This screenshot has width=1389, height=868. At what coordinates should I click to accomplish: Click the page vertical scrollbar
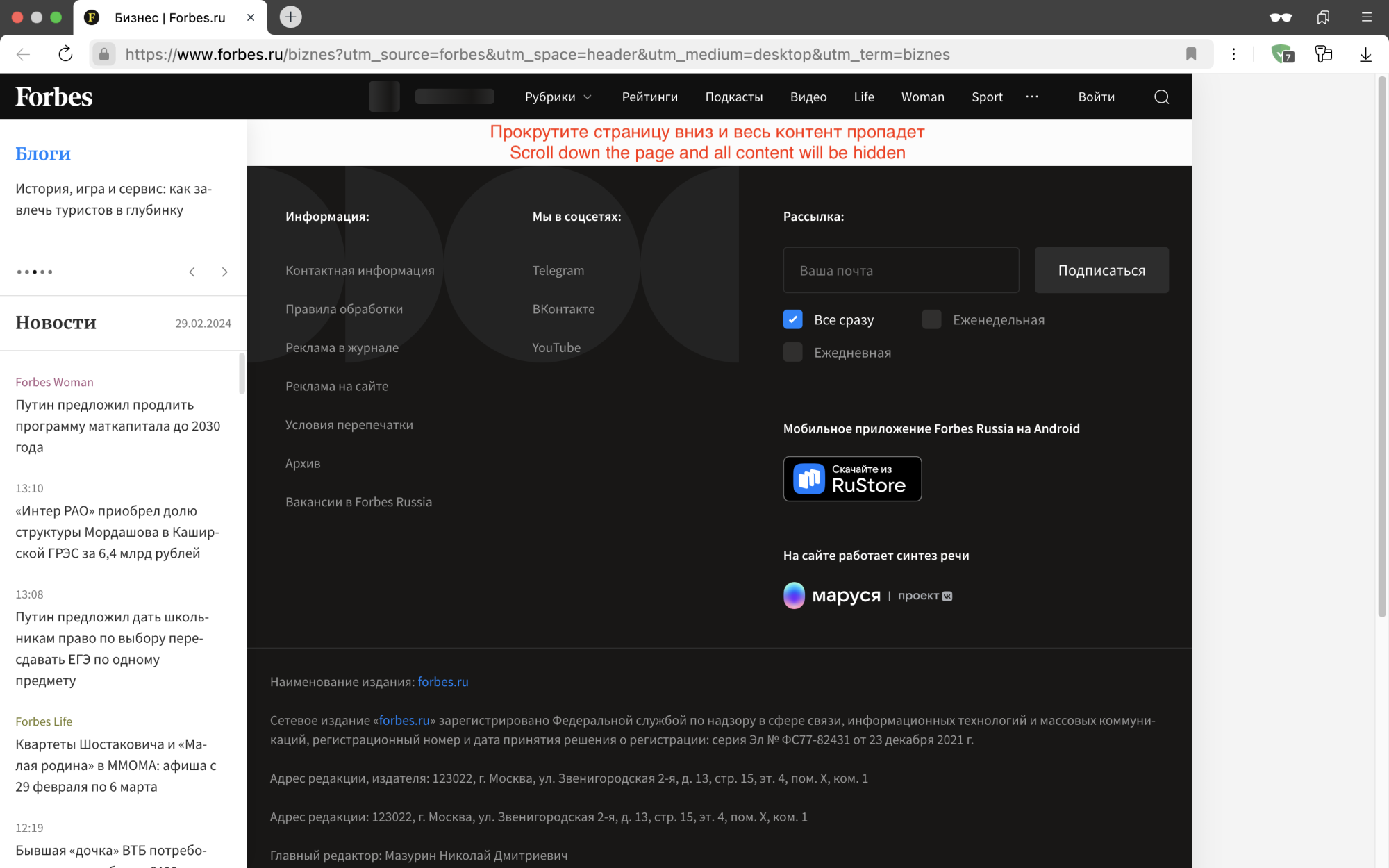(x=1382, y=347)
